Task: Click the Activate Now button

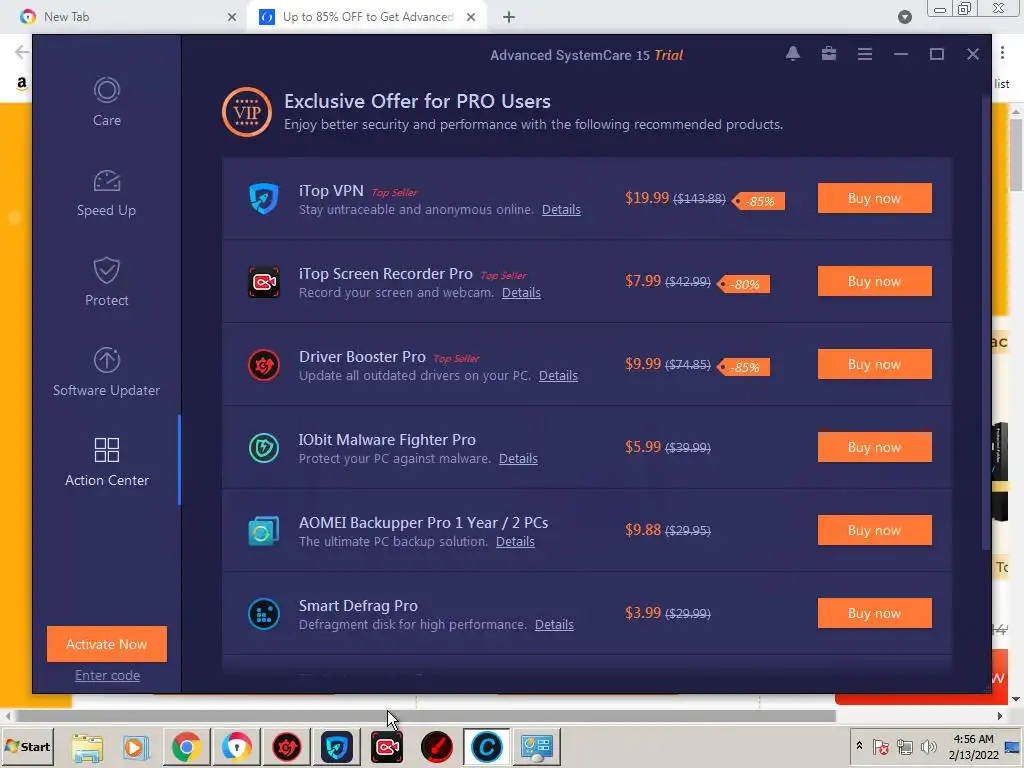Action: coord(107,644)
